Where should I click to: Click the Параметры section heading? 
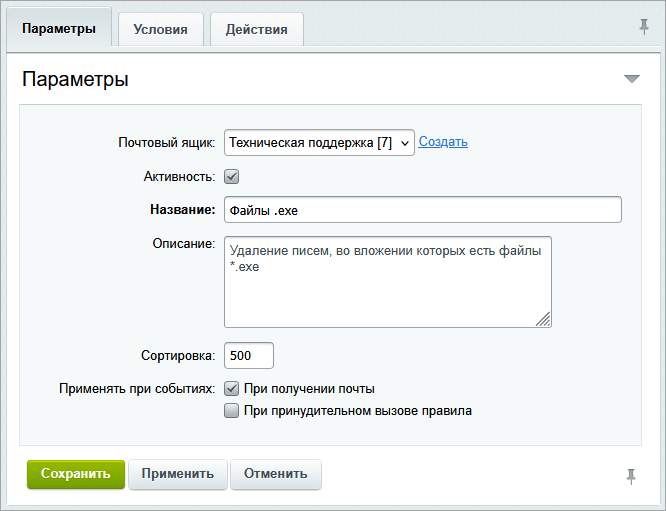75,79
